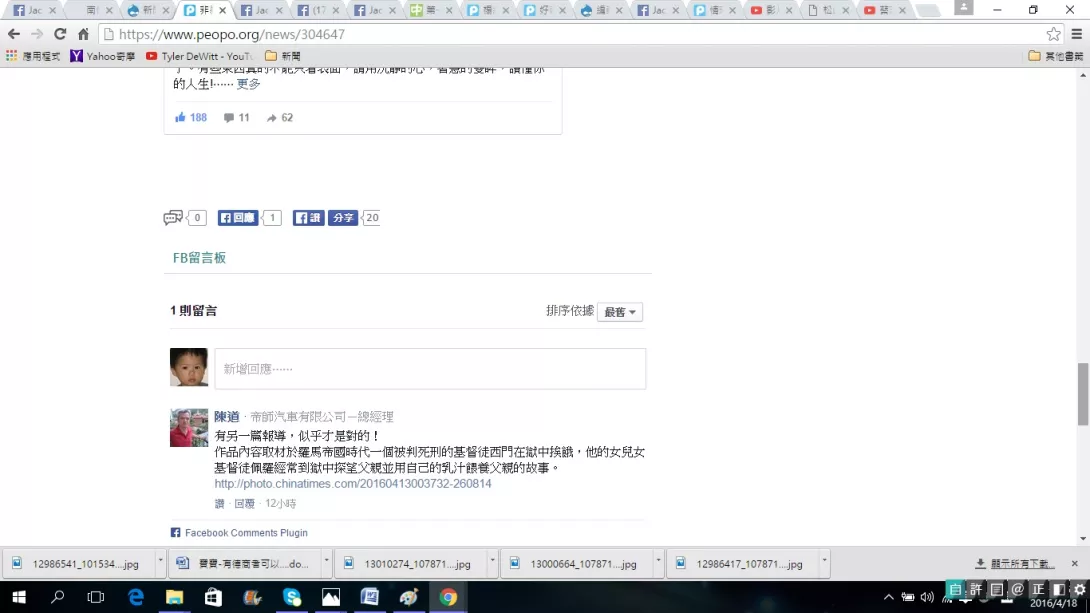Reload the page with the refresh icon
Screen dimensions: 1090x613
(60, 34)
